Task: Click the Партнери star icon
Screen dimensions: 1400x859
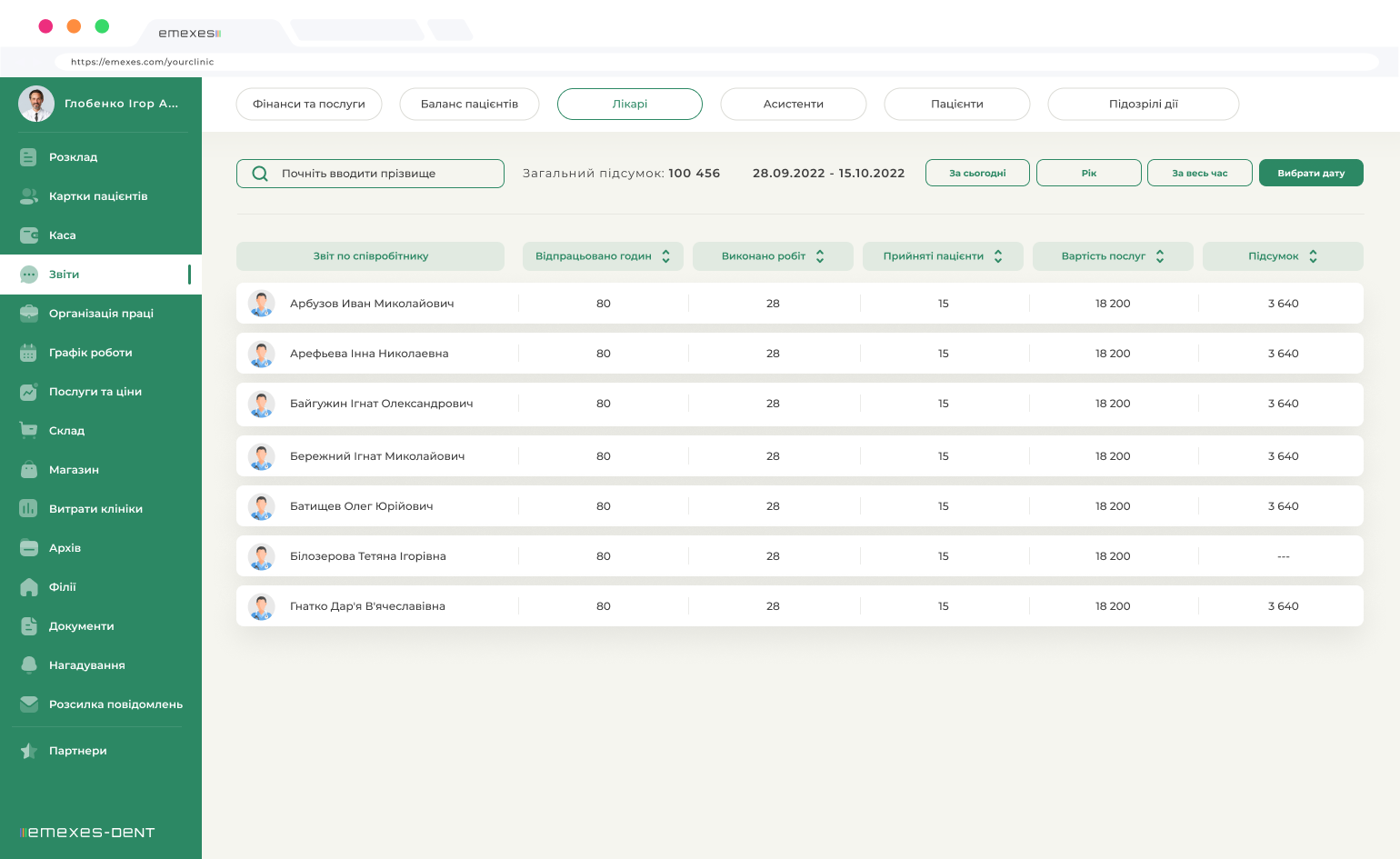Action: (28, 751)
